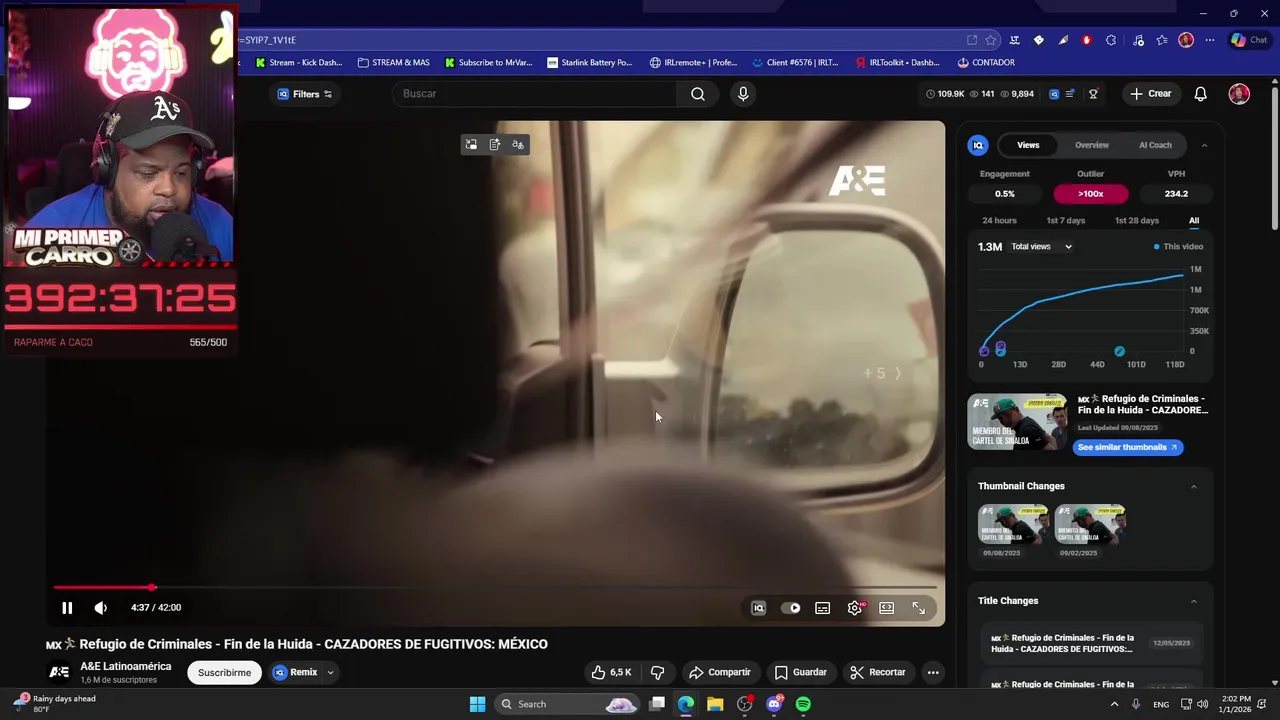This screenshot has width=1280, height=720.
Task: Click the >100x Outlier badge
Action: 1091,194
